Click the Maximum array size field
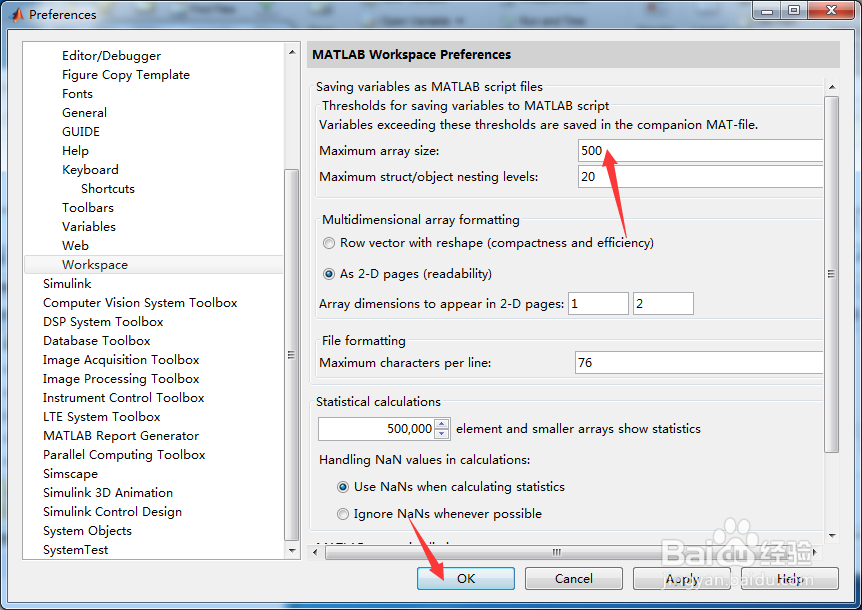Screen dimensions: 862x610 pyautogui.click(x=700, y=151)
